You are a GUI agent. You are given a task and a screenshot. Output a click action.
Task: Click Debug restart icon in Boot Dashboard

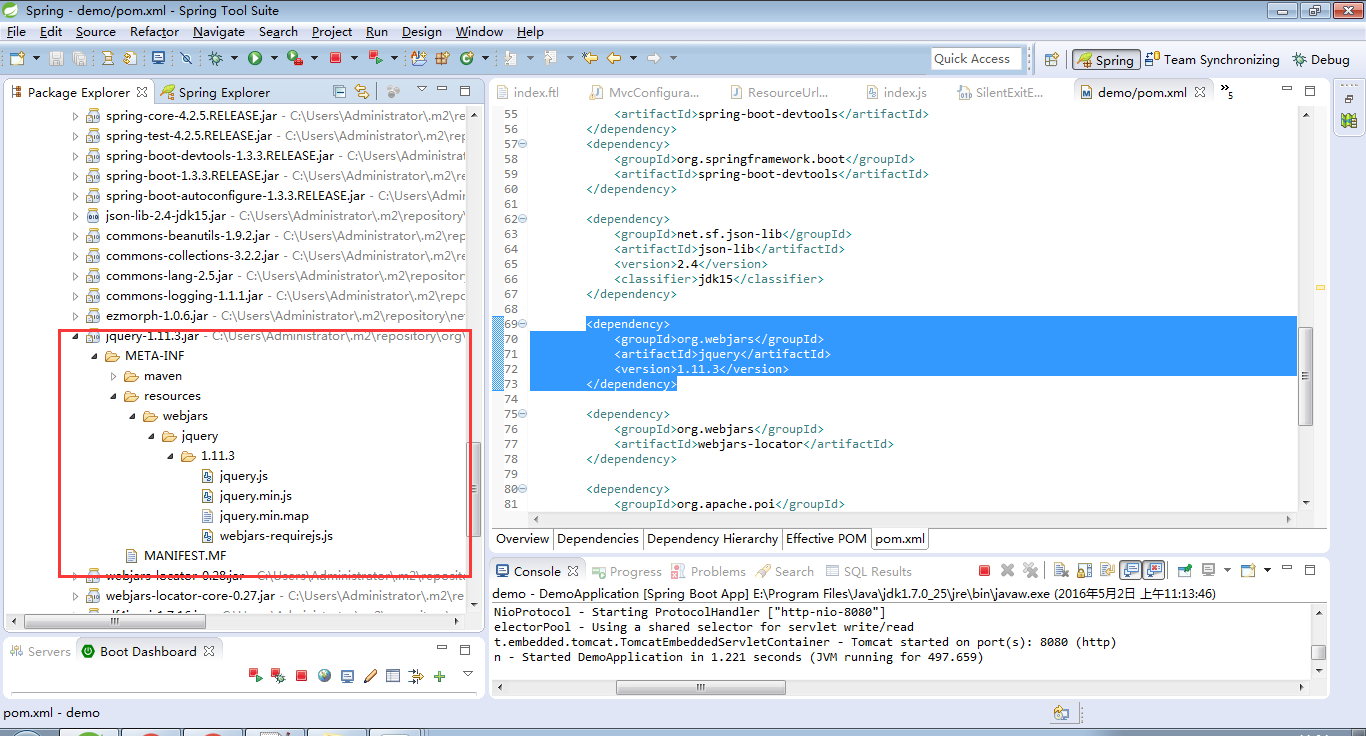[x=278, y=677]
